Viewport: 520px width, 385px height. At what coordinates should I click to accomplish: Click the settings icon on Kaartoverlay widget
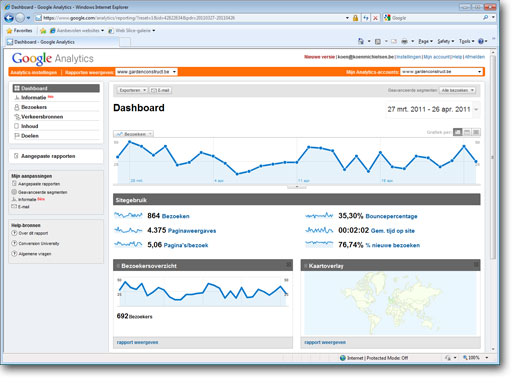(x=476, y=265)
